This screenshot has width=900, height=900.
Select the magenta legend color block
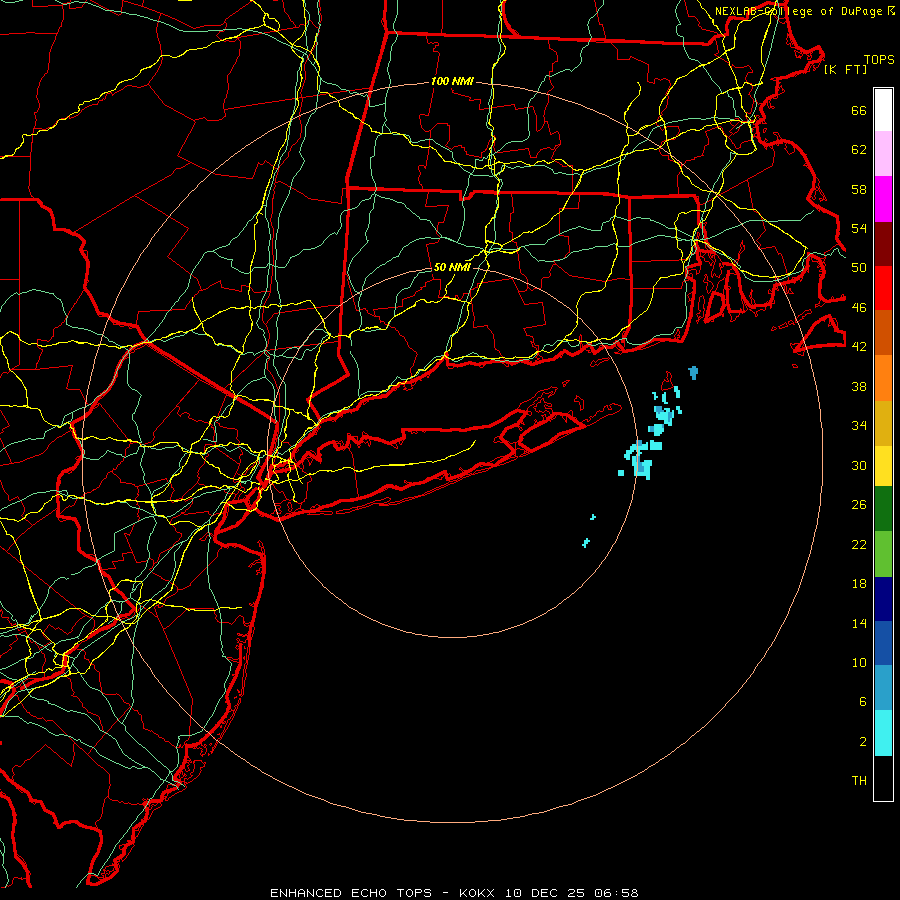point(883,199)
